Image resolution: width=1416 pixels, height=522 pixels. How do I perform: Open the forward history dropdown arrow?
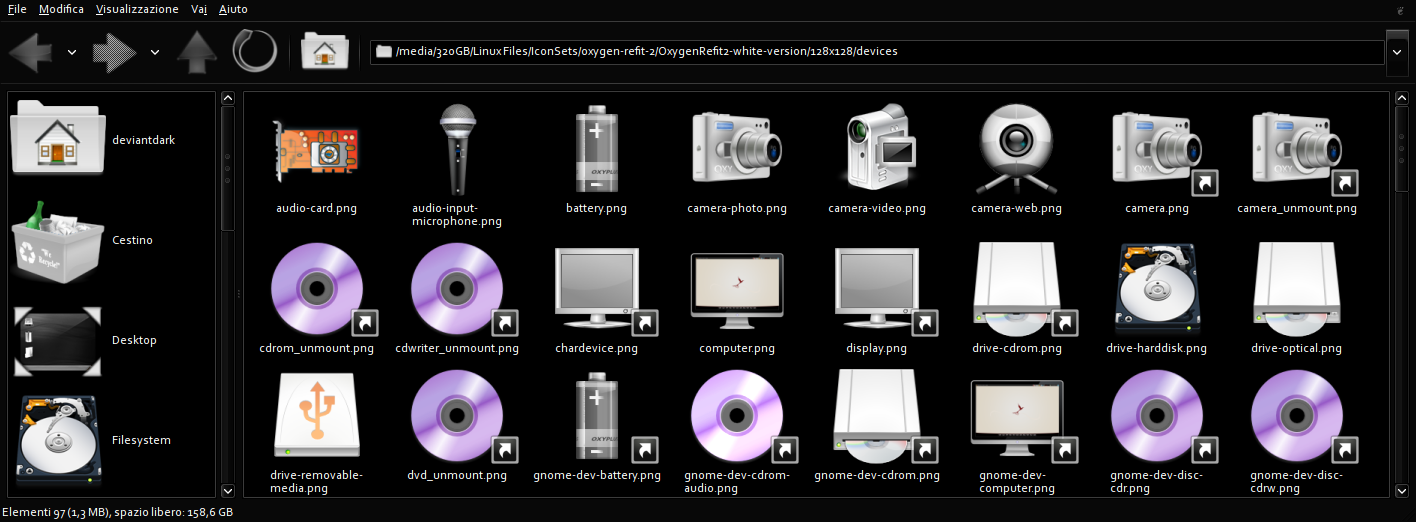pyautogui.click(x=155, y=52)
